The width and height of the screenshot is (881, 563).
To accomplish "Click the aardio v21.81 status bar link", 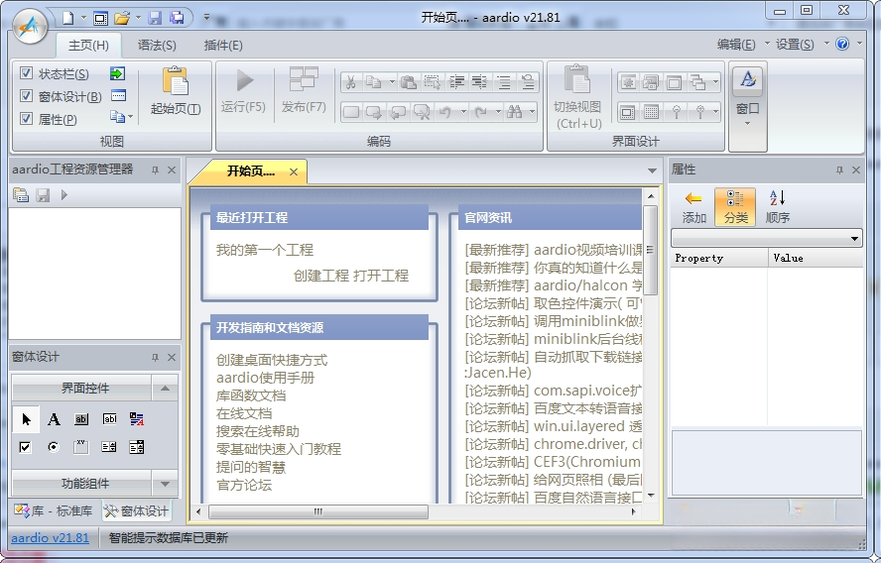I will tap(50, 538).
